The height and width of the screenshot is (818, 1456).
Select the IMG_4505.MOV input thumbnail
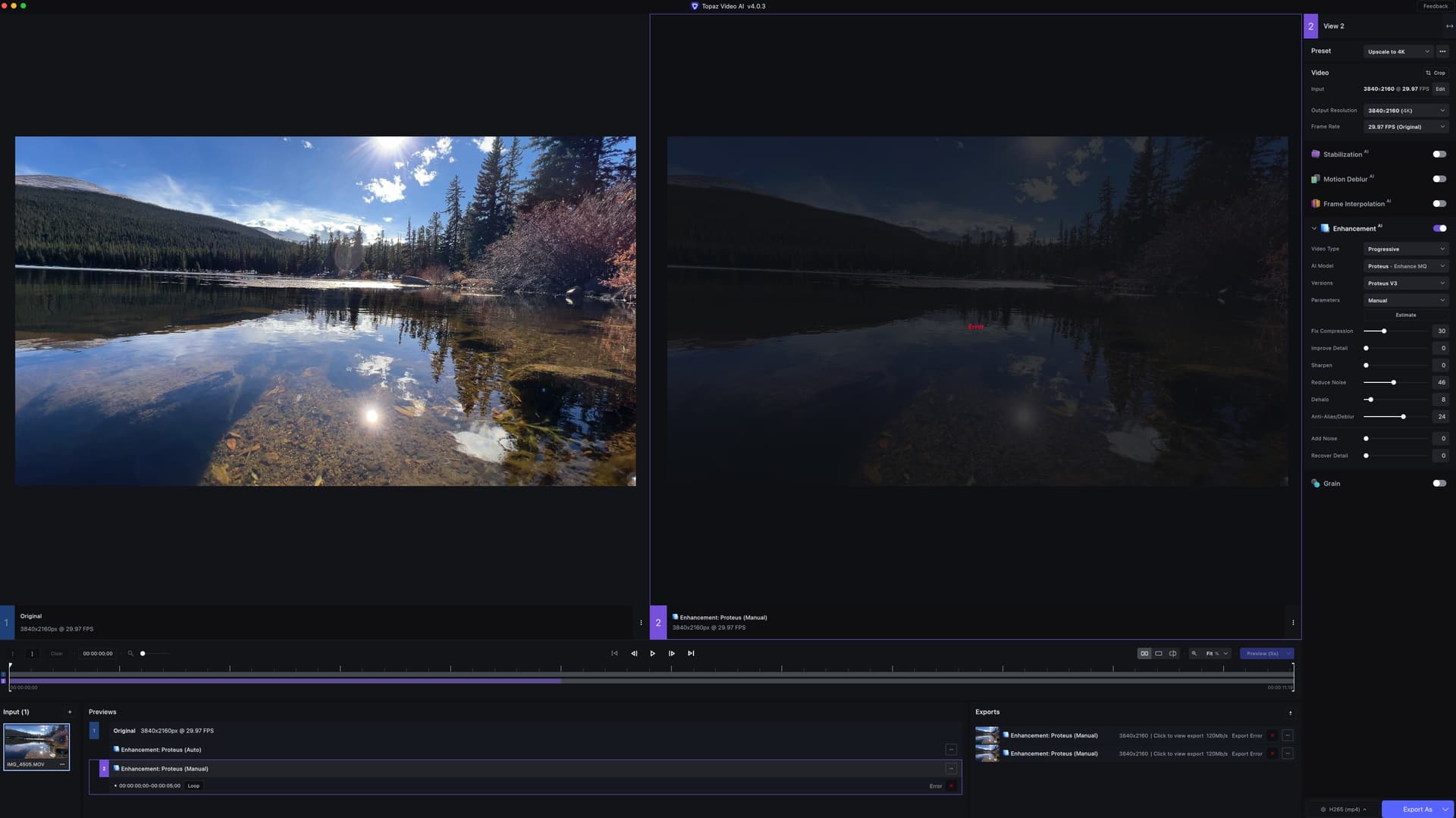[36, 747]
